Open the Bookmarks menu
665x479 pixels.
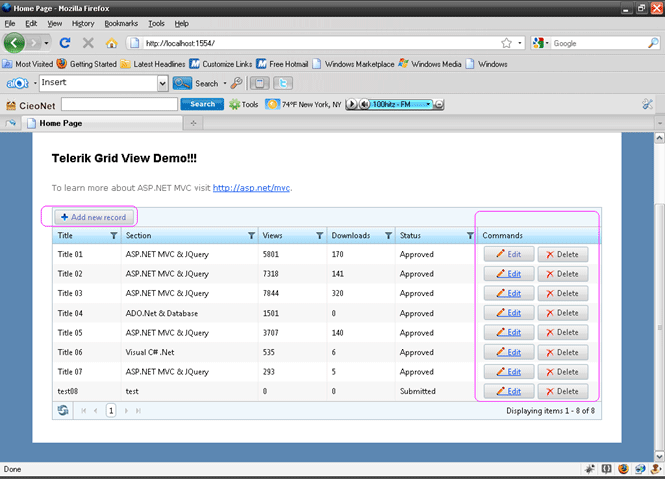[121, 22]
